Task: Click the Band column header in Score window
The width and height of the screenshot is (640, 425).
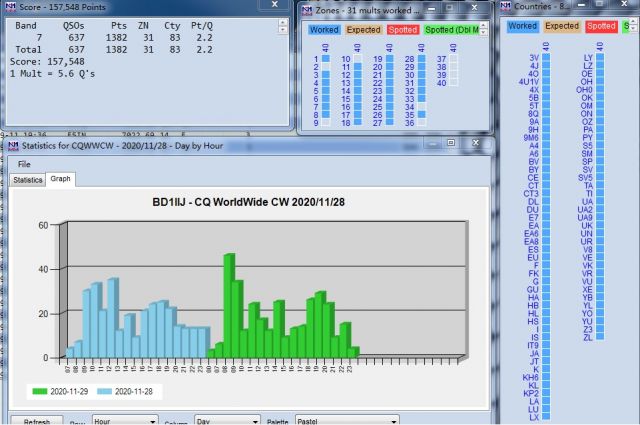Action: (26, 26)
